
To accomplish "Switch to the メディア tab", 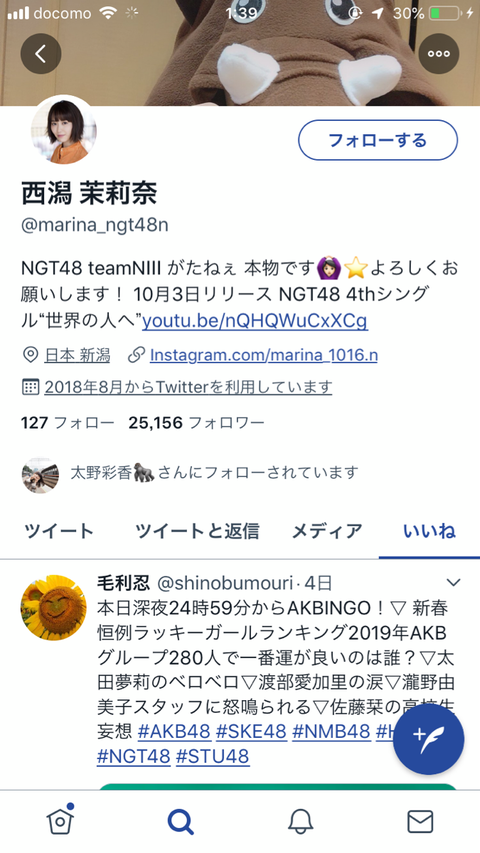I will coord(327,531).
